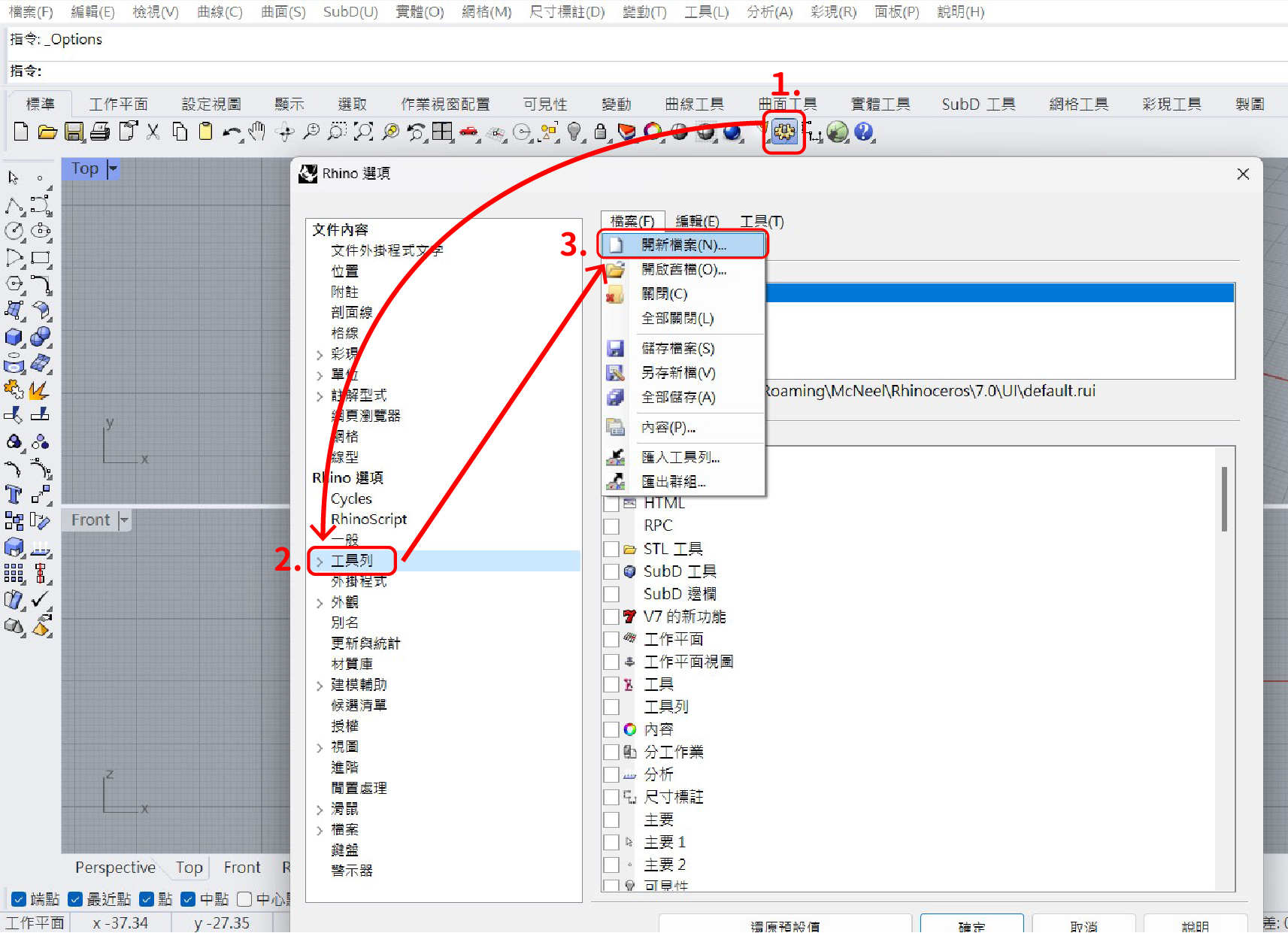Viewport: 1288px width, 933px height.
Task: Toggle the 端點 osnap checkbox
Action: coord(19,899)
